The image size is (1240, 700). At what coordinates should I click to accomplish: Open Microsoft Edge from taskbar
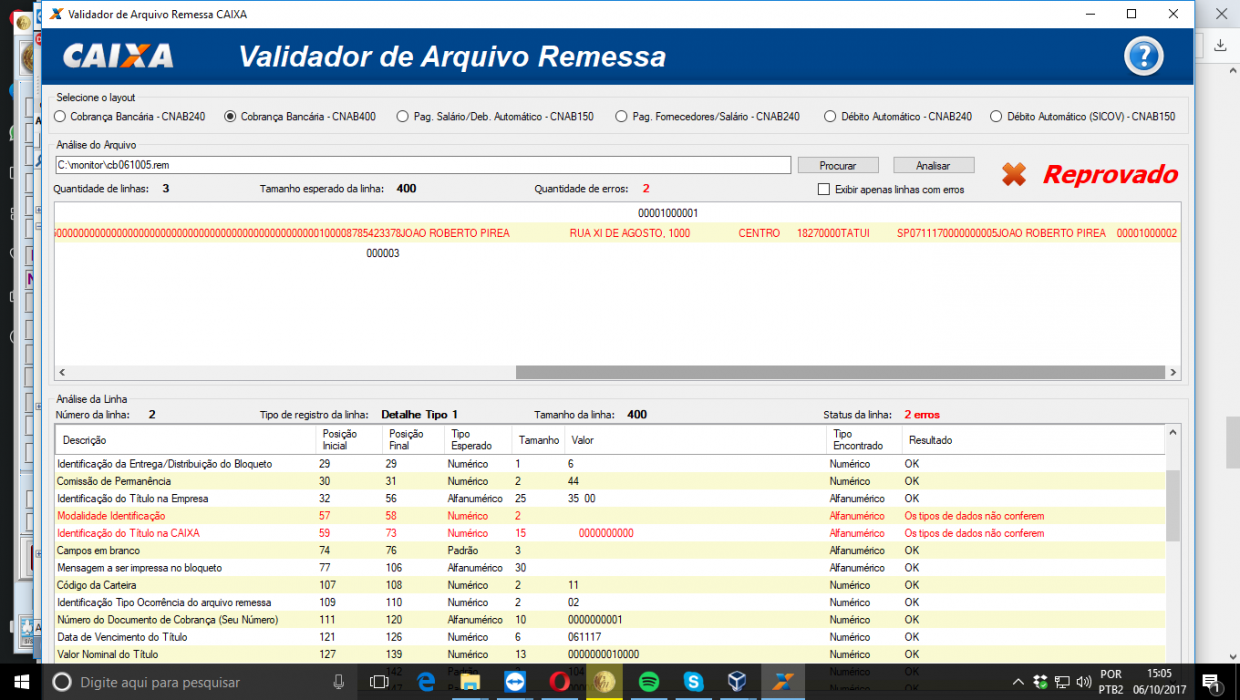pos(426,682)
